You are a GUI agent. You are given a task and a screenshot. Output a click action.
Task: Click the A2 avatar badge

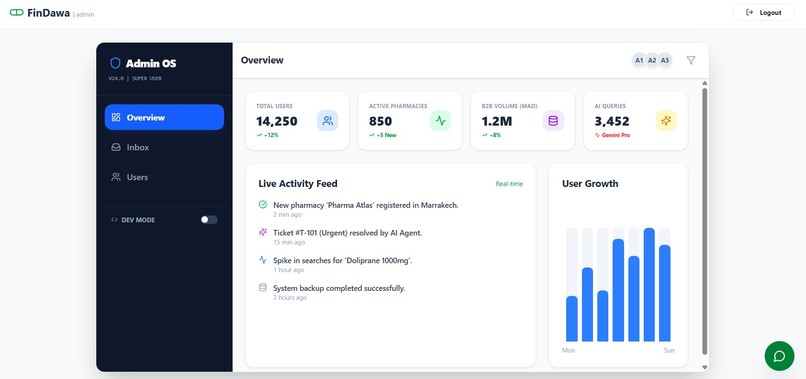pos(652,61)
